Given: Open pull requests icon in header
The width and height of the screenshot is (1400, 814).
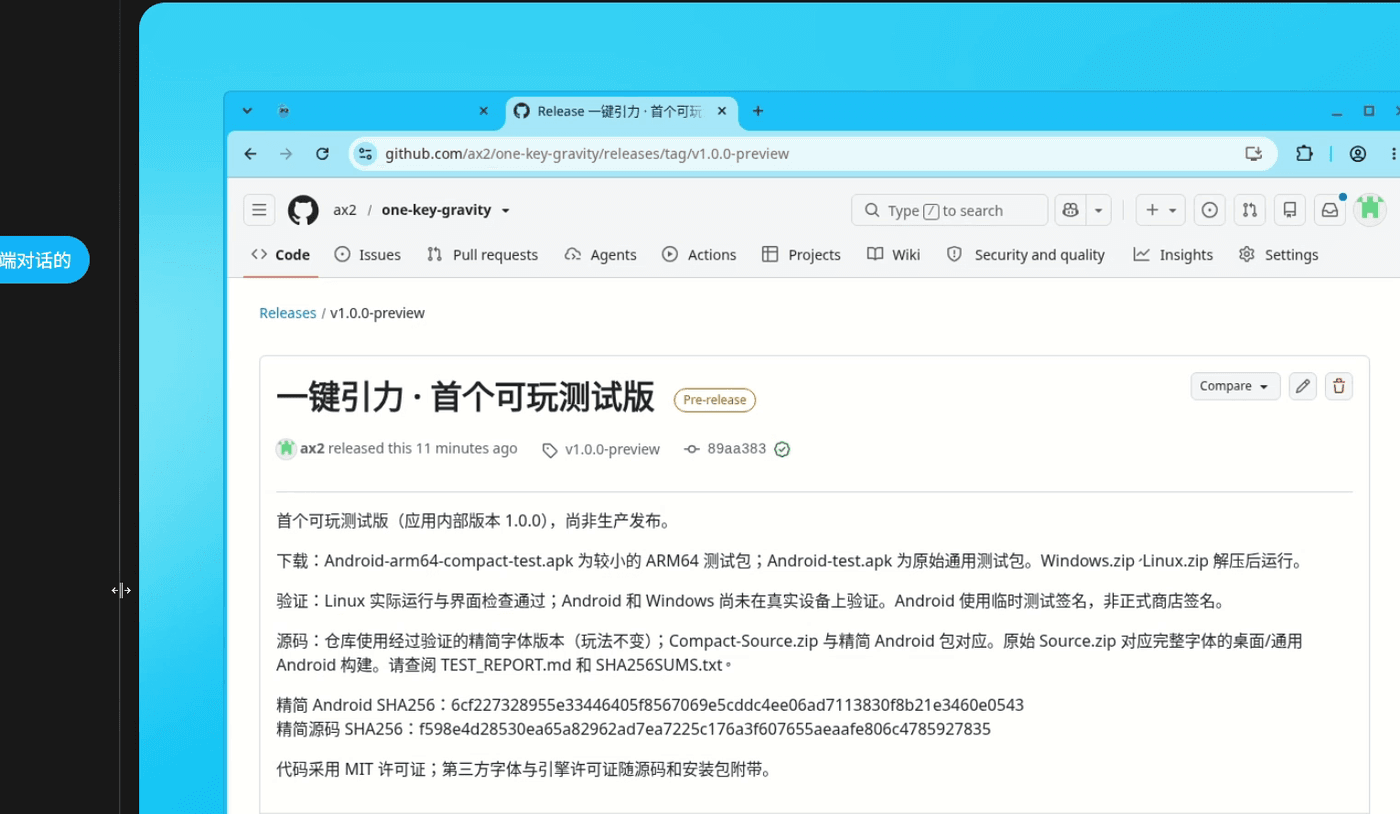Looking at the screenshot, I should [x=1250, y=210].
